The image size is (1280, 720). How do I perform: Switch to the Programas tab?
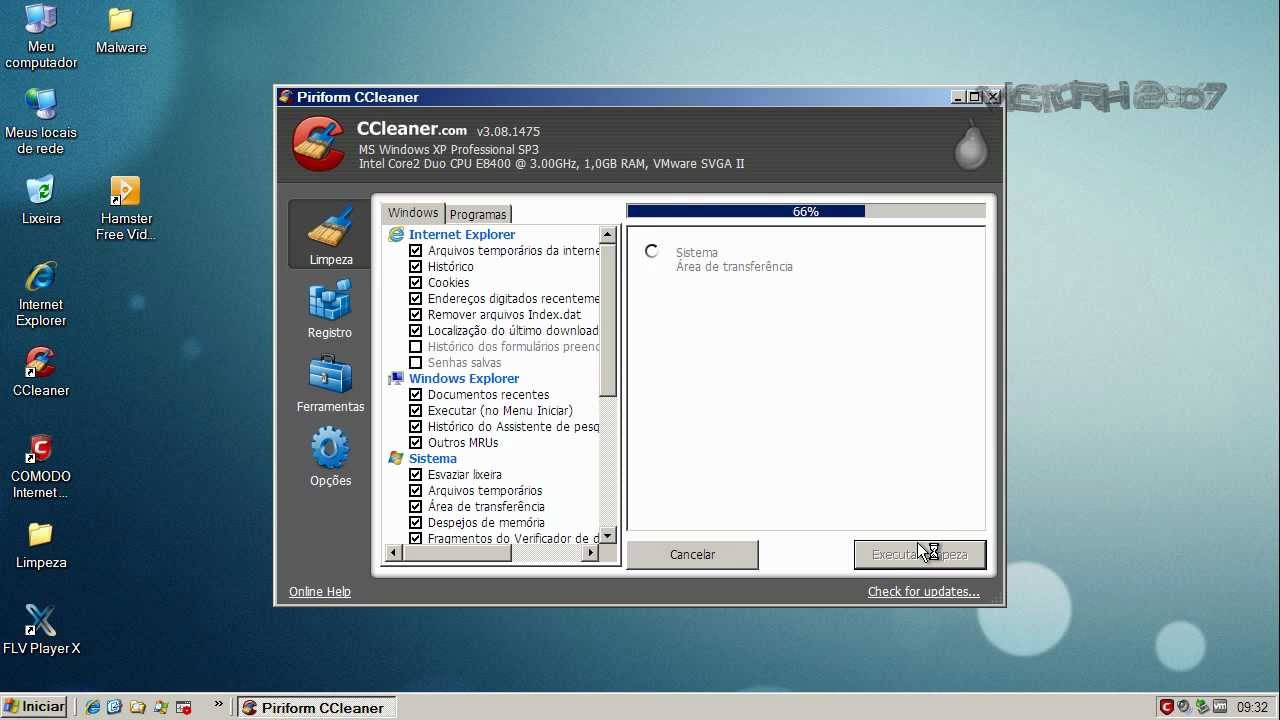pyautogui.click(x=478, y=214)
